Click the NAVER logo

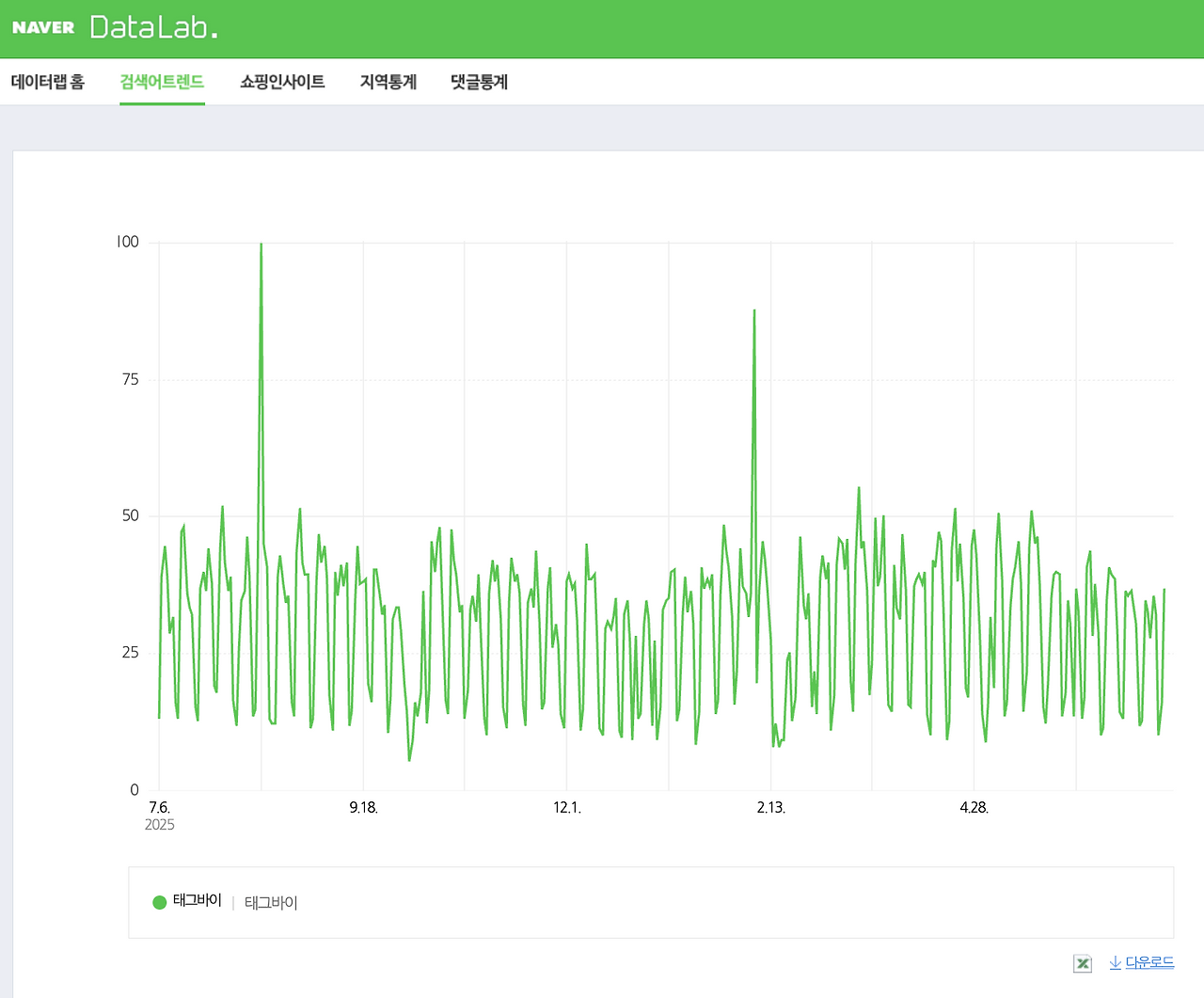tap(43, 27)
